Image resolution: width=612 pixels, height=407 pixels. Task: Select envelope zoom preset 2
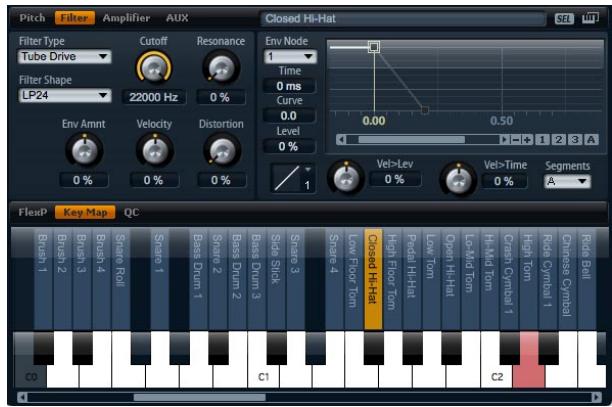click(x=559, y=140)
